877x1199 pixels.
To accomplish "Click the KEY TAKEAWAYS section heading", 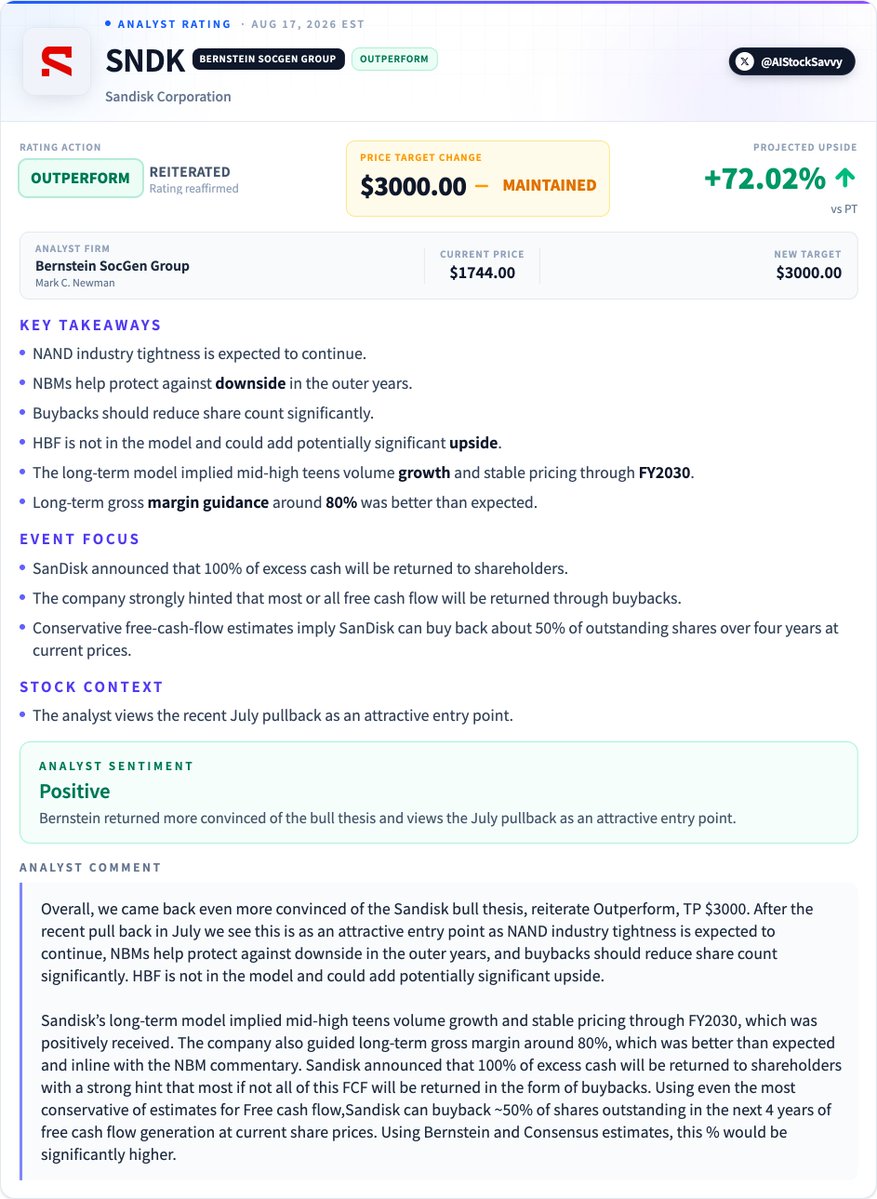I will coord(90,325).
